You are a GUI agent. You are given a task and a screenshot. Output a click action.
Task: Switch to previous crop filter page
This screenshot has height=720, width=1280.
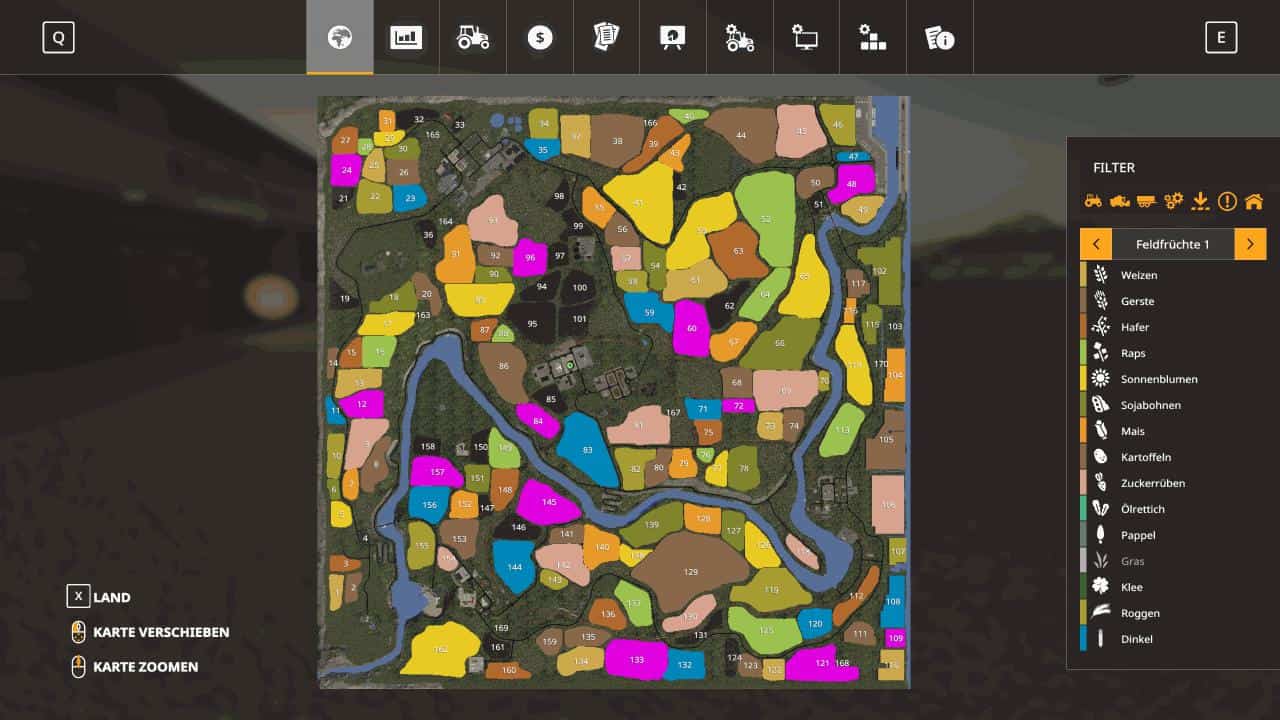click(1096, 244)
